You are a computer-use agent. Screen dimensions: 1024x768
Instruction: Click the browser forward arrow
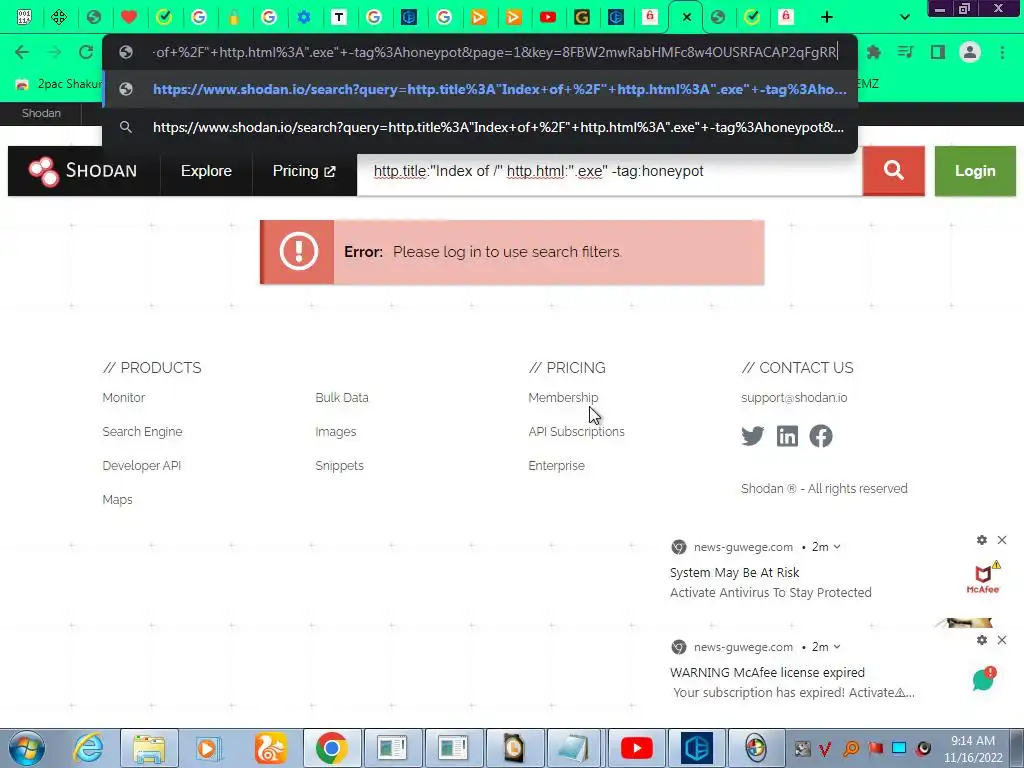click(54, 52)
